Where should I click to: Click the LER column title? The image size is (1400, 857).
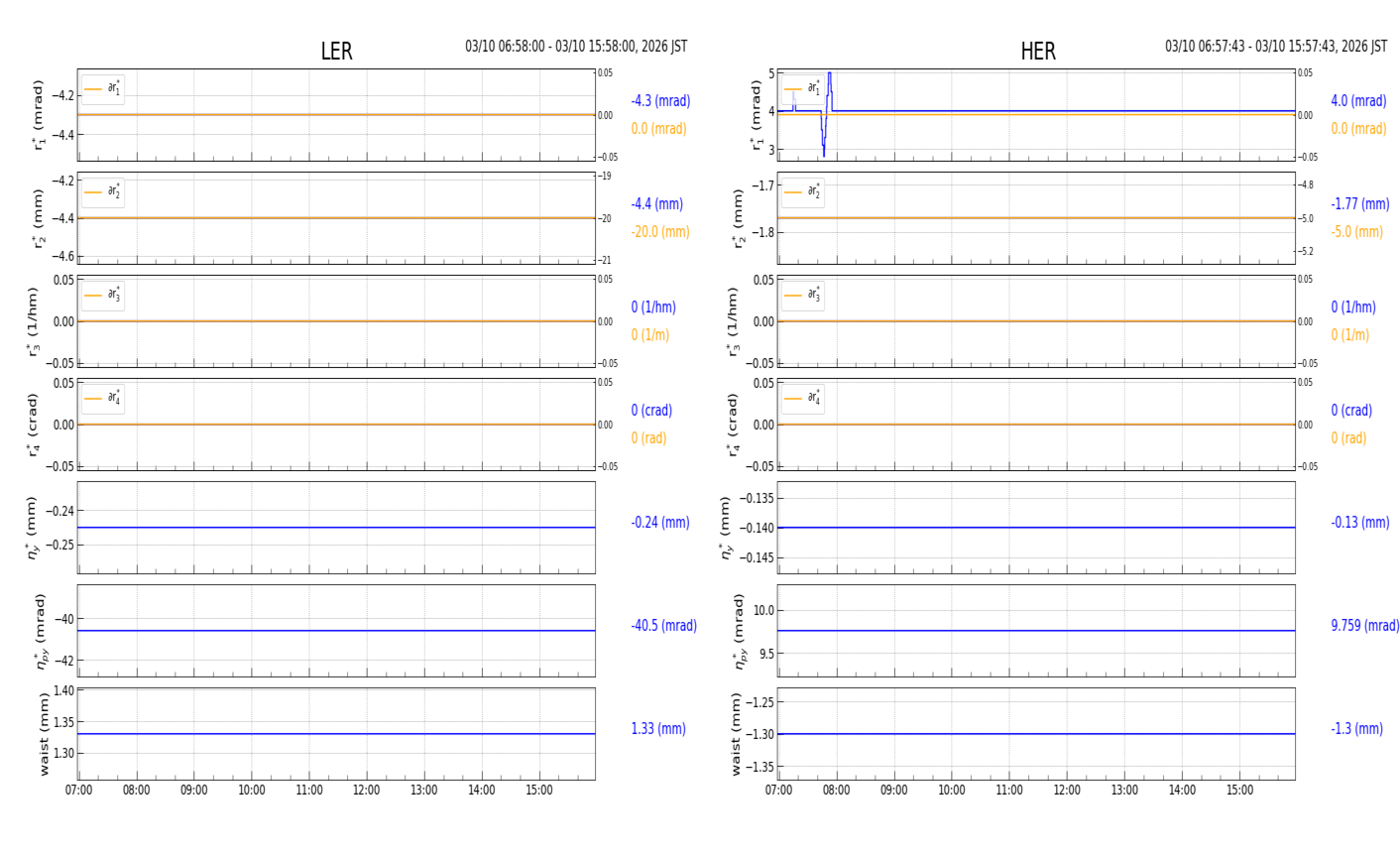pyautogui.click(x=336, y=52)
